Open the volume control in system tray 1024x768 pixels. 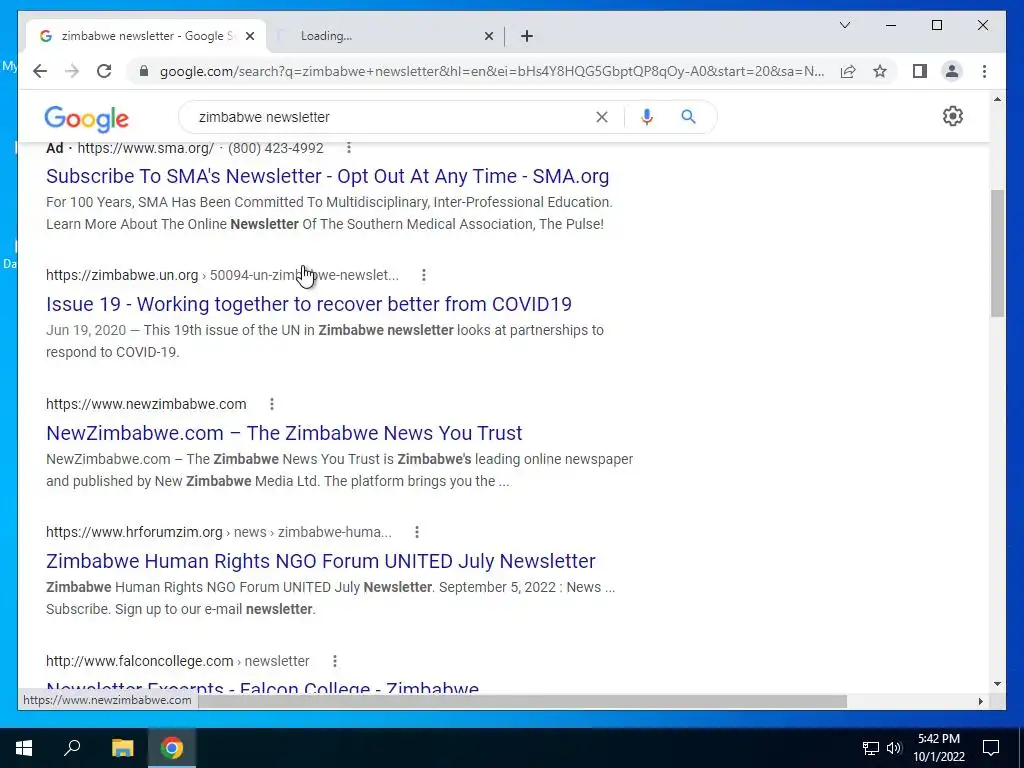tap(893, 748)
